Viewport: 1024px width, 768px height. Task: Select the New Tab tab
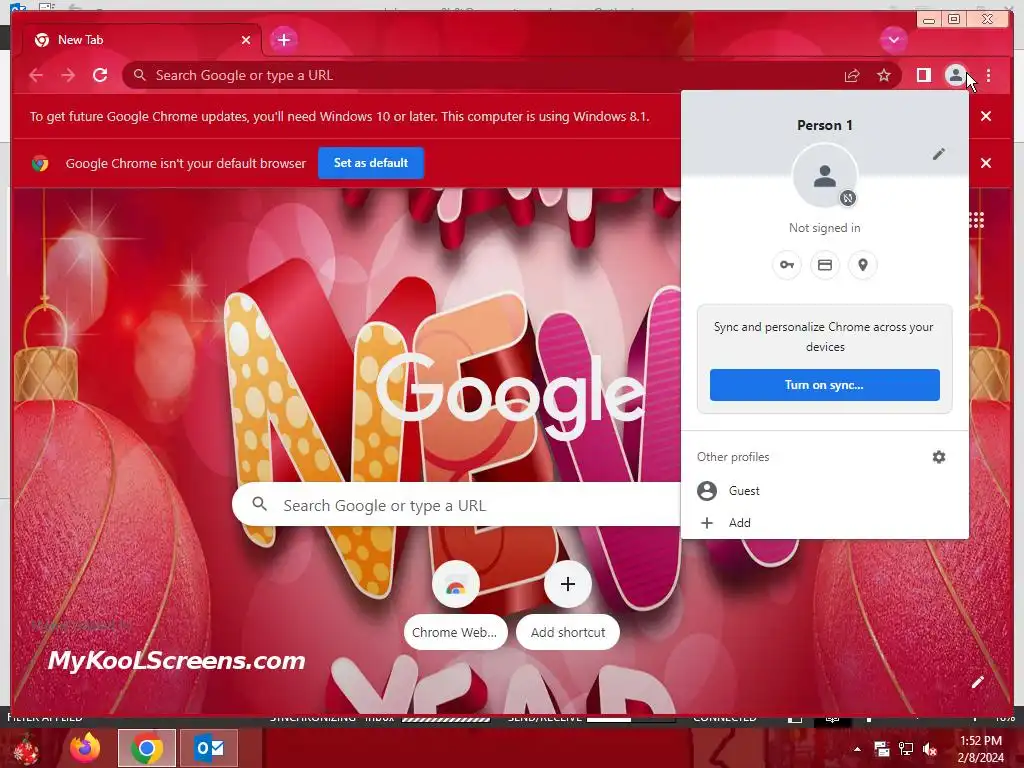tap(142, 40)
